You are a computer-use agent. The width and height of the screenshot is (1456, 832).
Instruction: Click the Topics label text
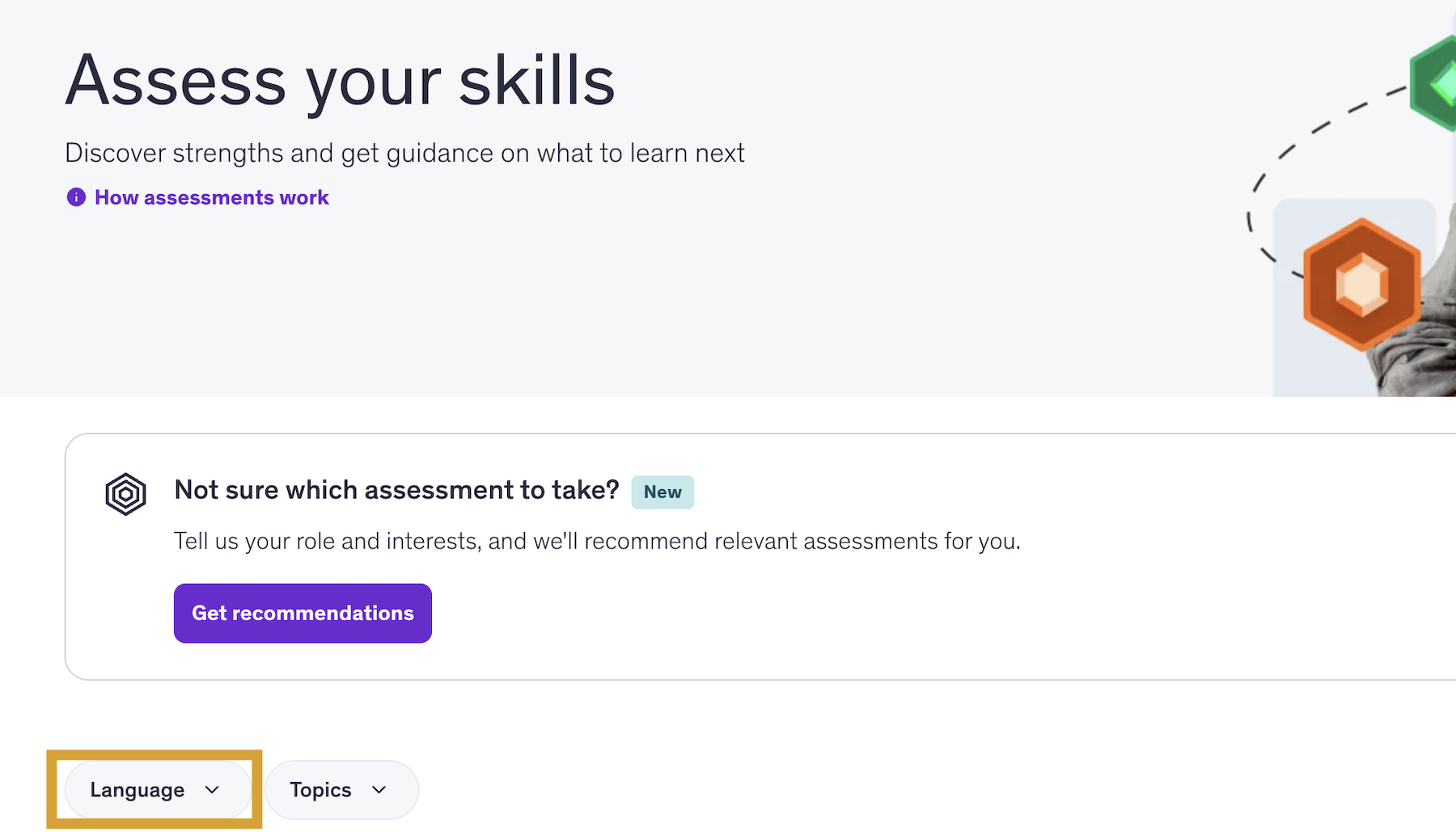coord(320,790)
